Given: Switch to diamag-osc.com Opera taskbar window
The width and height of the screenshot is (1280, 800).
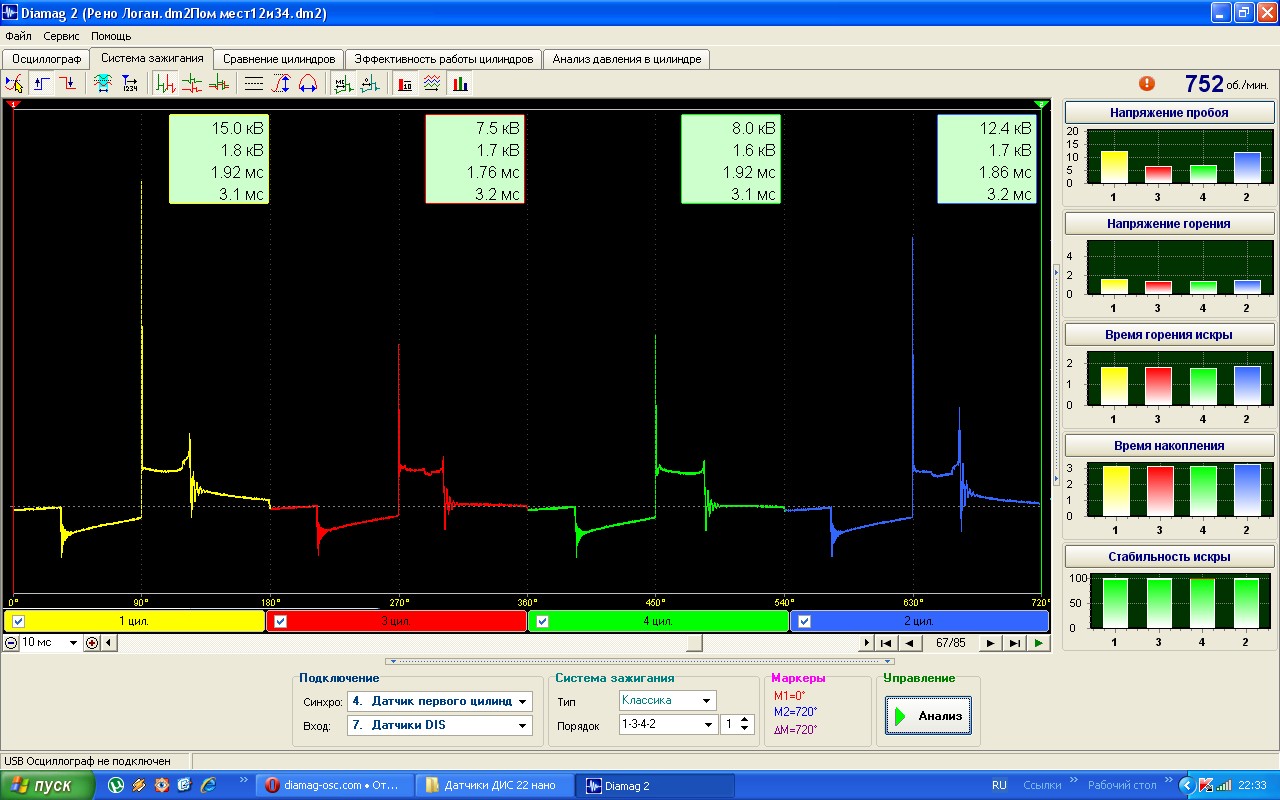Looking at the screenshot, I should click(333, 785).
